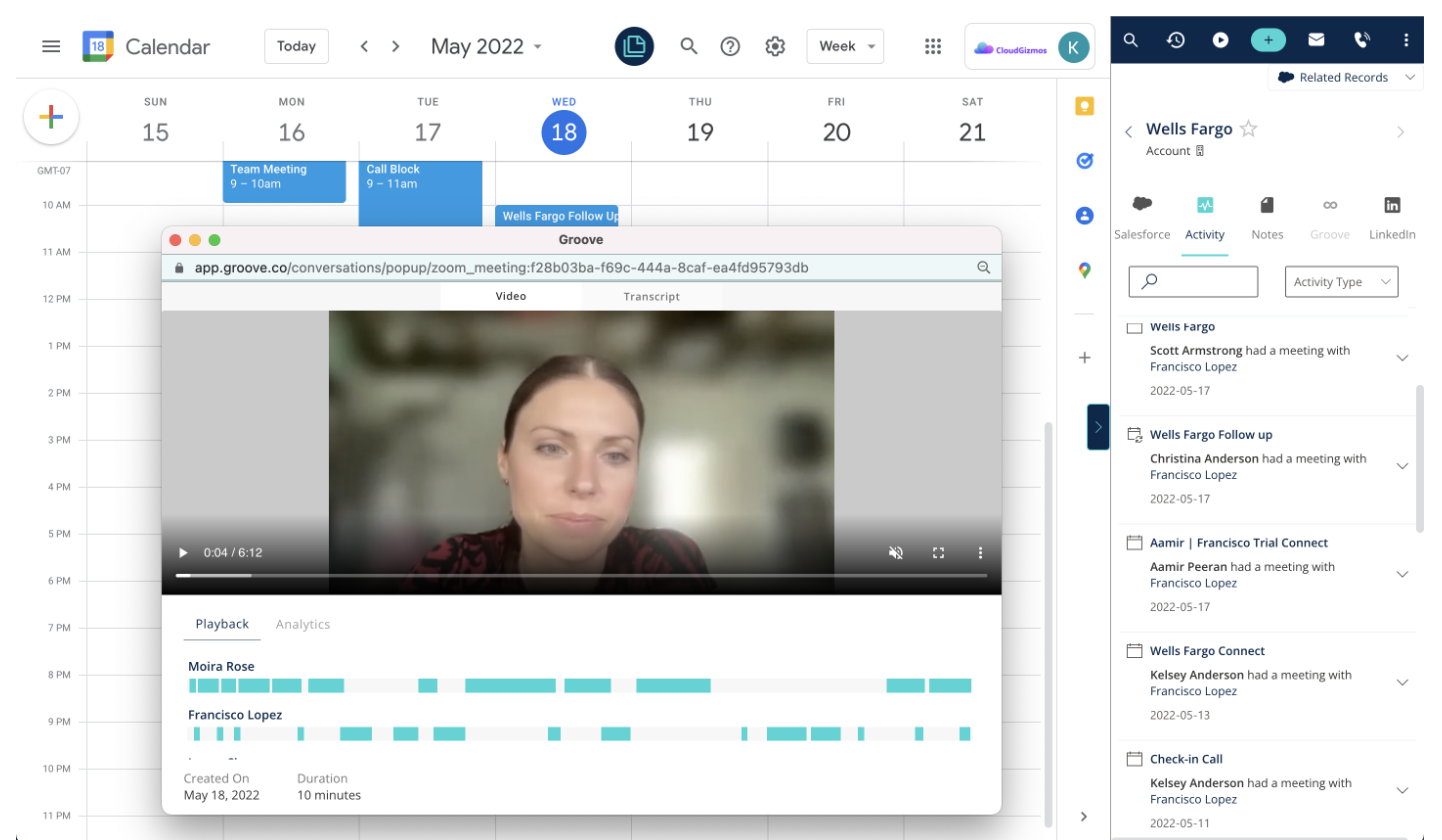The height and width of the screenshot is (840, 1442).
Task: Switch to the Analytics tab
Action: (303, 624)
